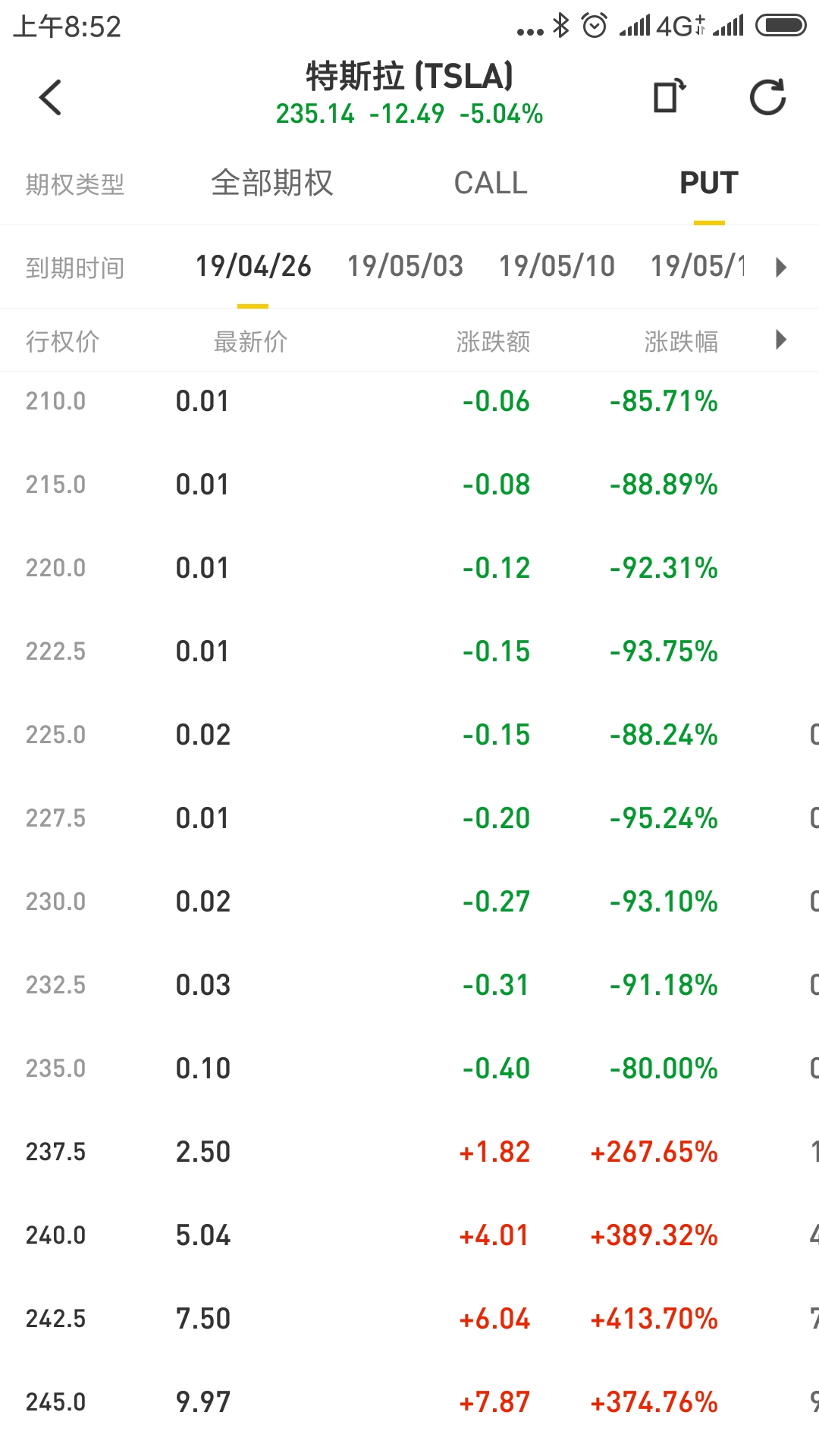Tap the alarm clock status icon

[x=595, y=26]
